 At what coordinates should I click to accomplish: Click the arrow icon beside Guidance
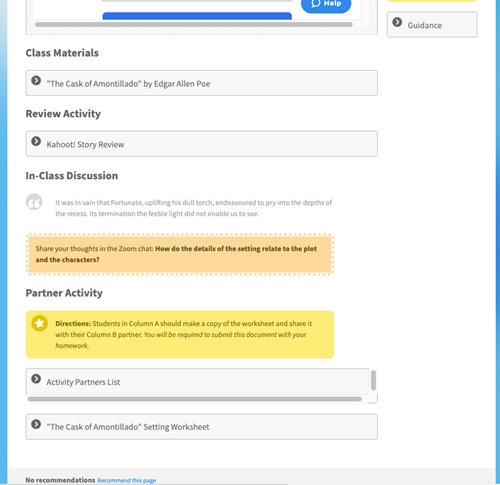click(x=397, y=22)
